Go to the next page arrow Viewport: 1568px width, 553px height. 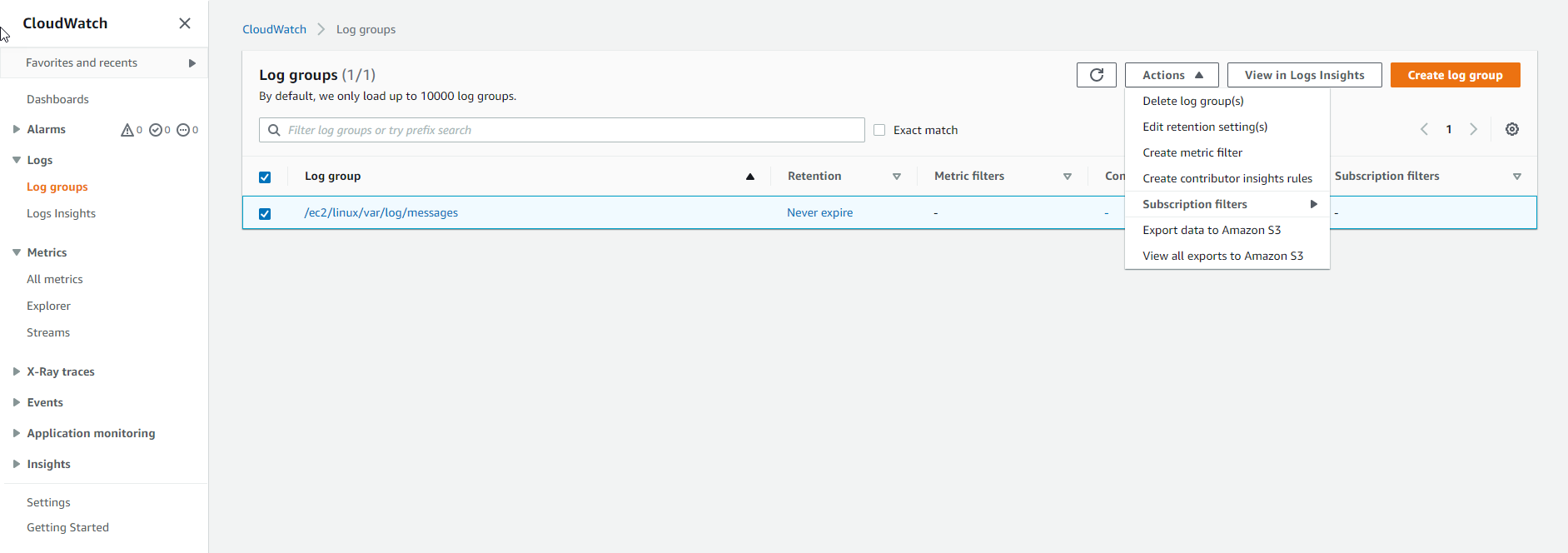pyautogui.click(x=1474, y=129)
